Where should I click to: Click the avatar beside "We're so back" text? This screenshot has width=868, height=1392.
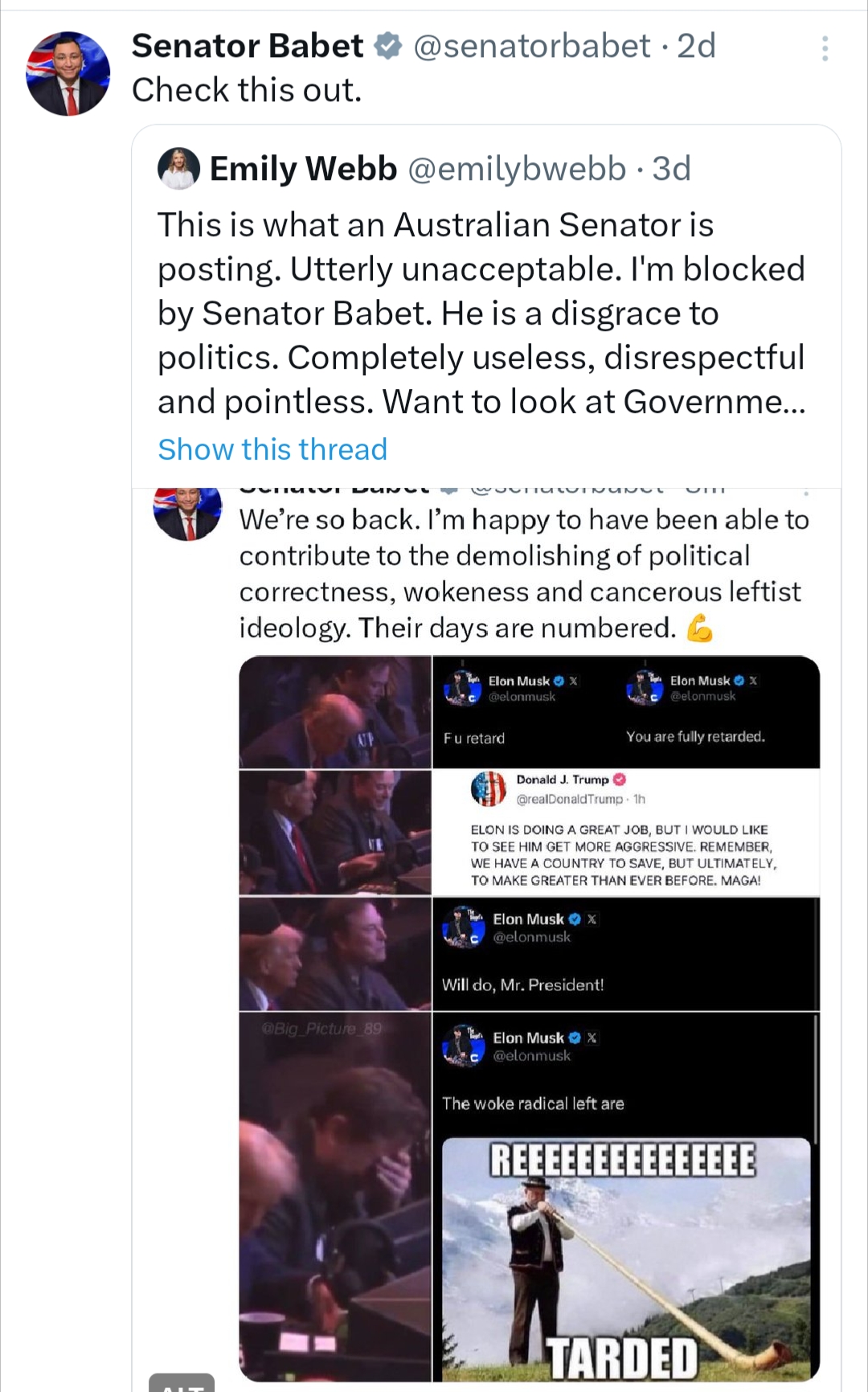tap(187, 513)
